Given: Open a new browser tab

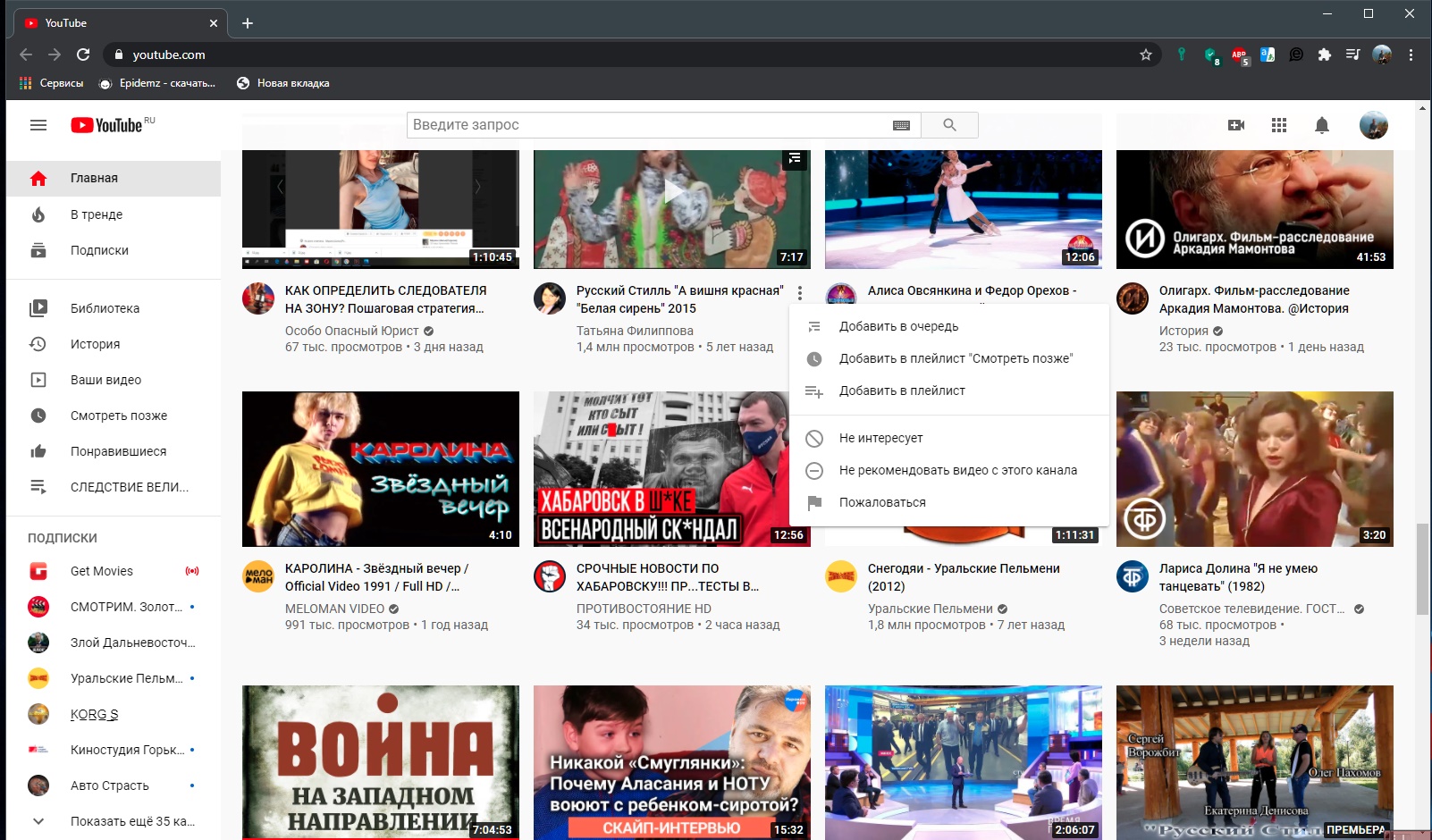Looking at the screenshot, I should [248, 23].
